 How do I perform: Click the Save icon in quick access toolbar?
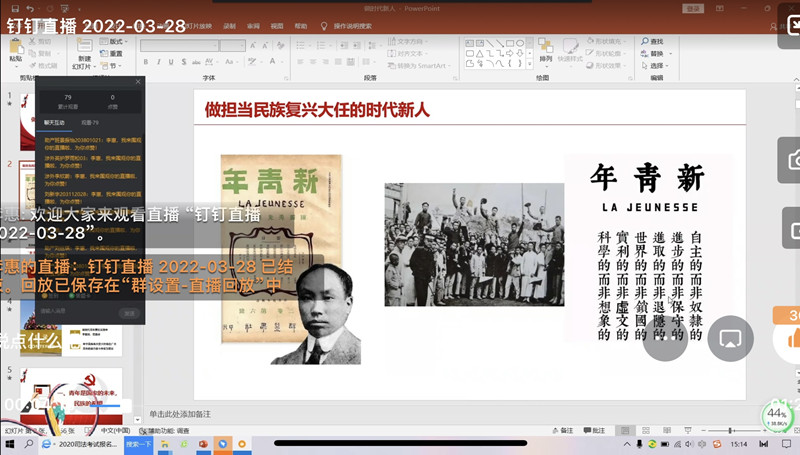coord(15,9)
